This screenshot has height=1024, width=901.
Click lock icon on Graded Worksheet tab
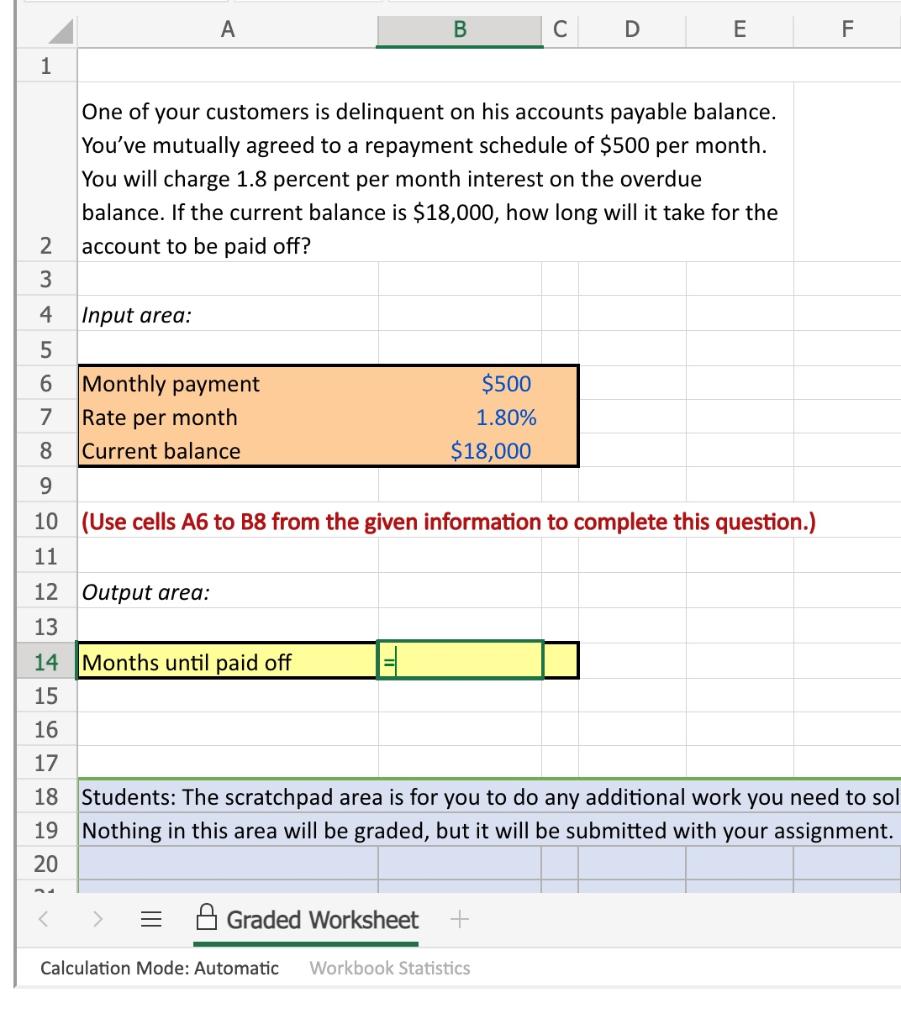coord(206,917)
